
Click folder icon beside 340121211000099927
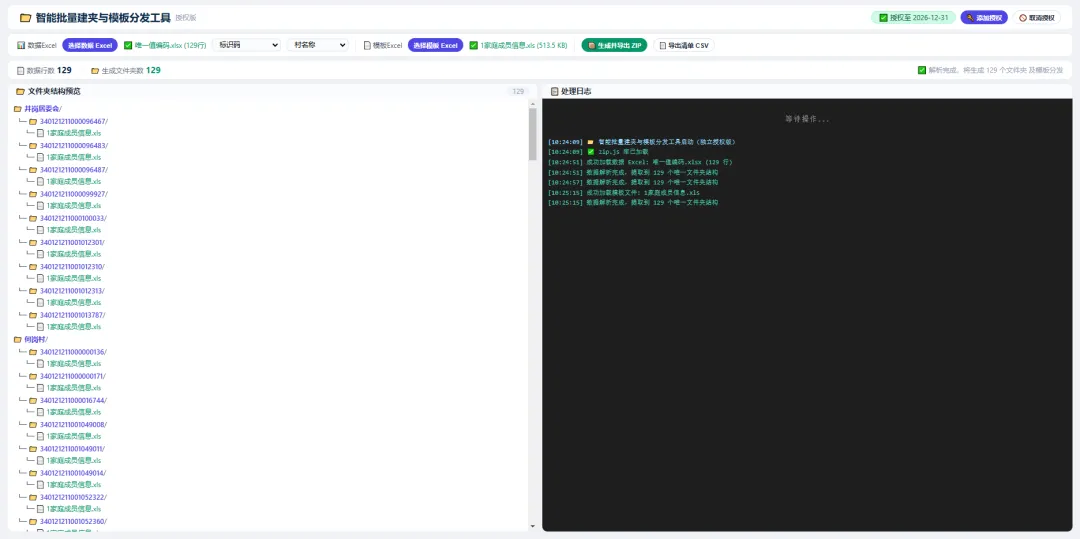point(32,194)
